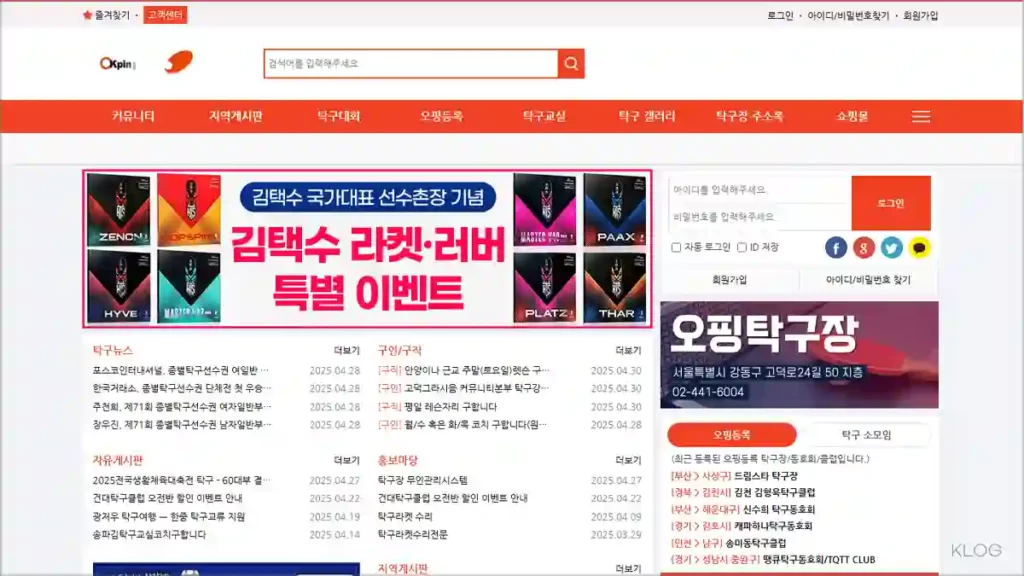Switch to the 탁구 소모임 tab
The height and width of the screenshot is (576, 1024).
pyautogui.click(x=867, y=435)
